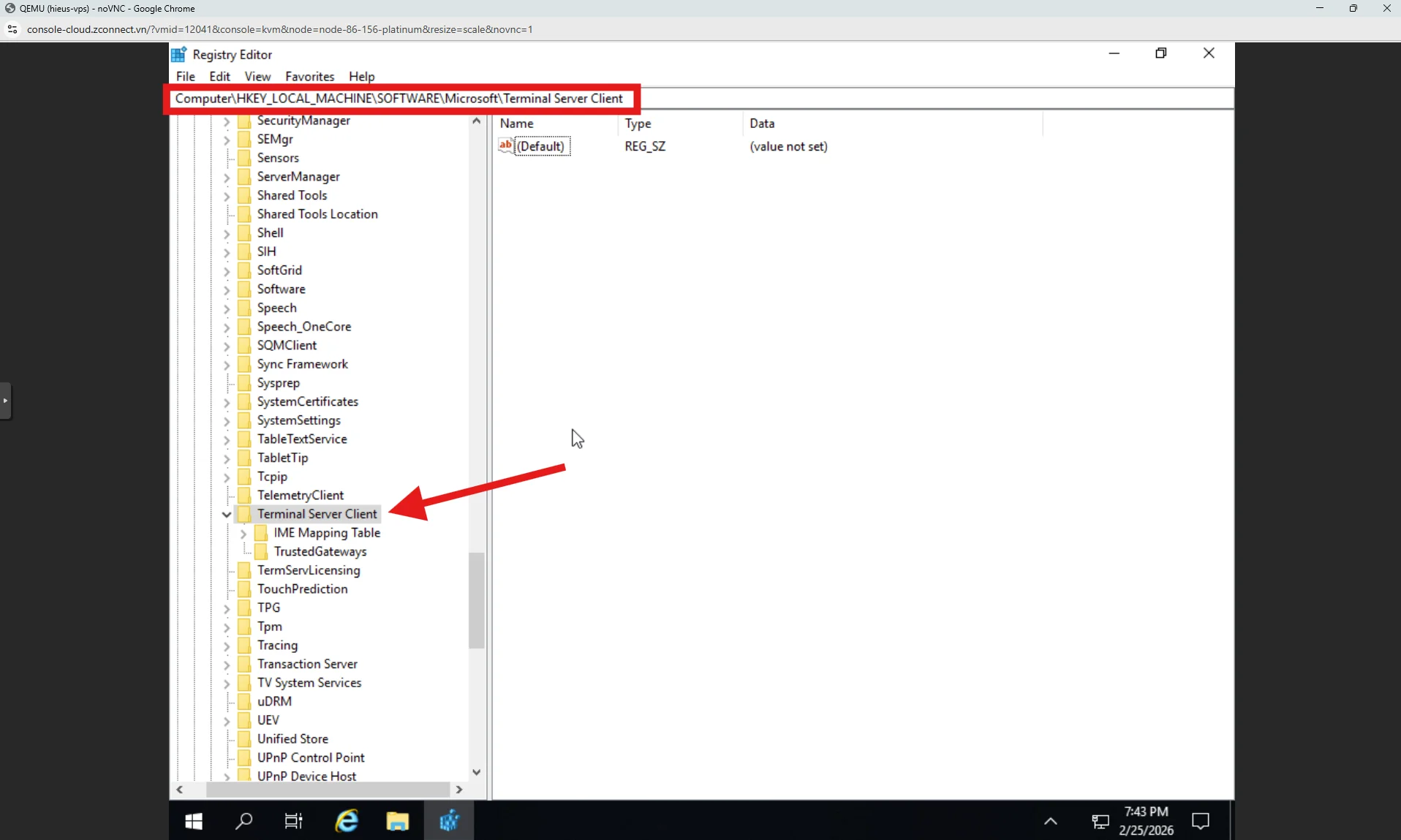Viewport: 1401px width, 840px height.
Task: Expand the Tcpip key
Action: tap(226, 477)
